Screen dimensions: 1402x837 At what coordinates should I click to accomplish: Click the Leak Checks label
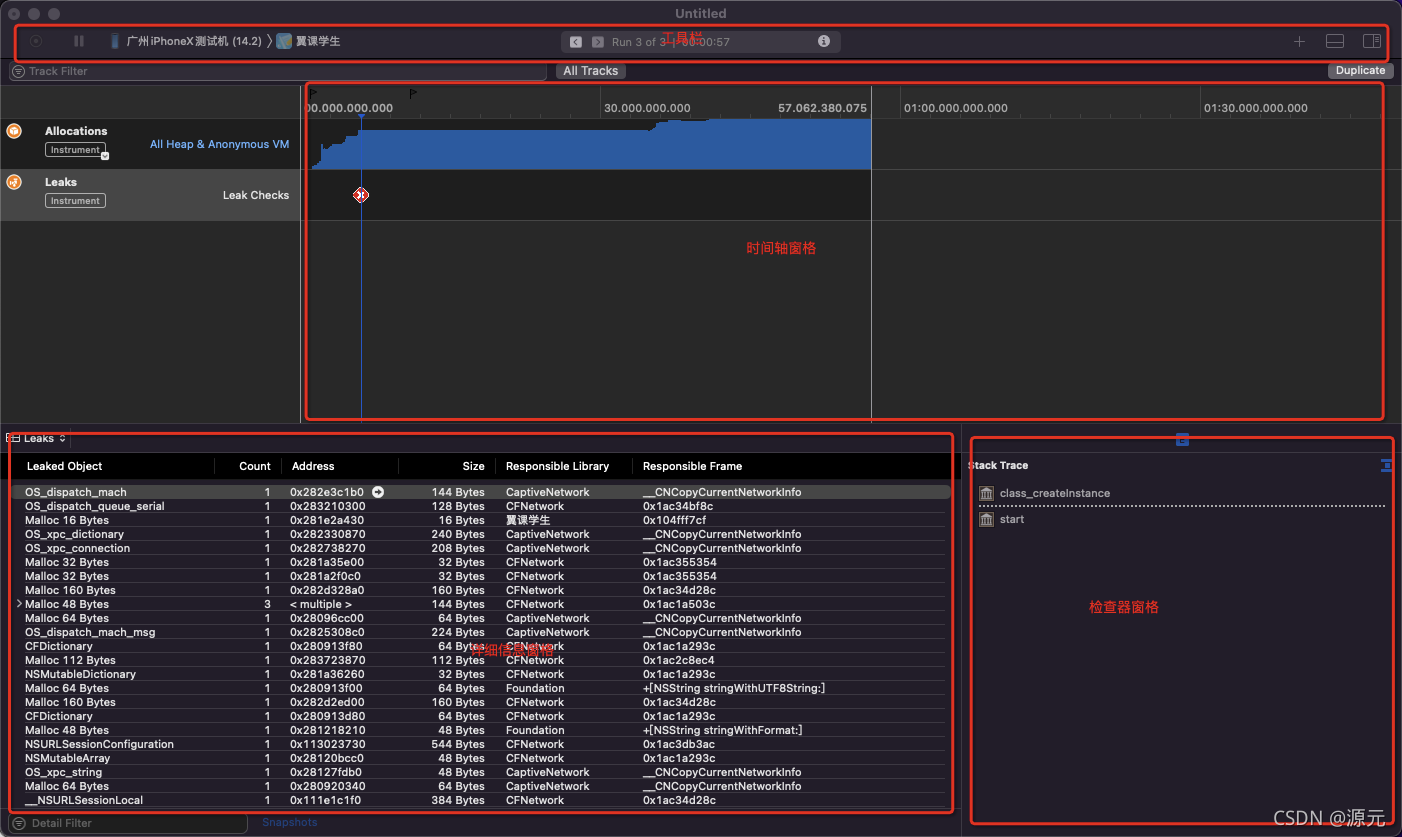pos(255,195)
